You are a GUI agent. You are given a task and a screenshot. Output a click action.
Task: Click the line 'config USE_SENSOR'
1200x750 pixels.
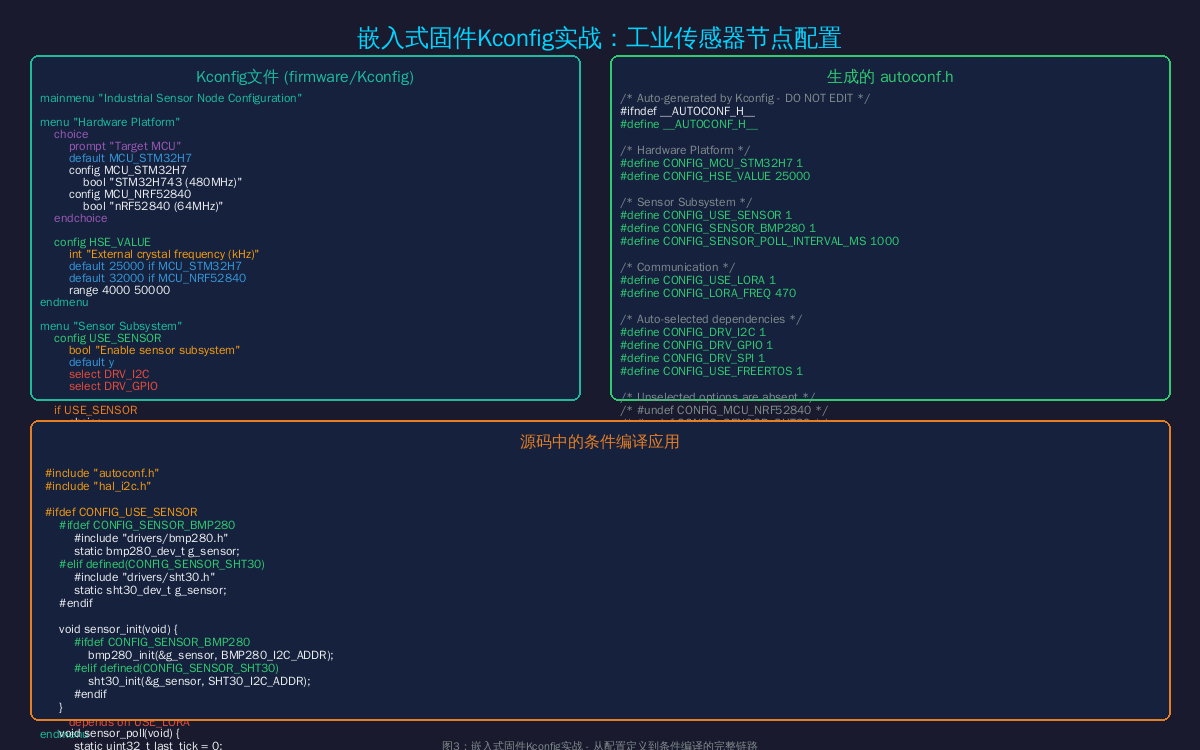click(x=107, y=338)
